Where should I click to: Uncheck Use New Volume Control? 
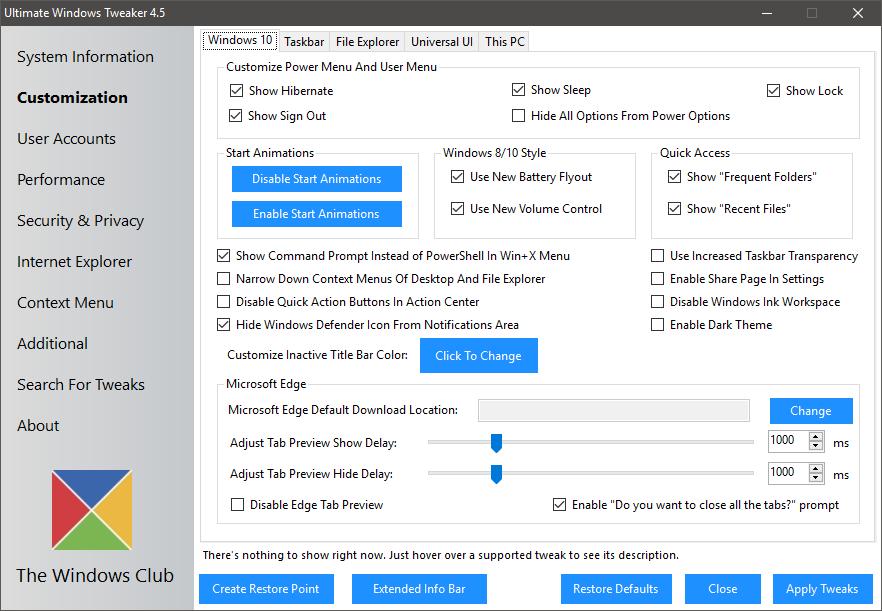coord(458,209)
